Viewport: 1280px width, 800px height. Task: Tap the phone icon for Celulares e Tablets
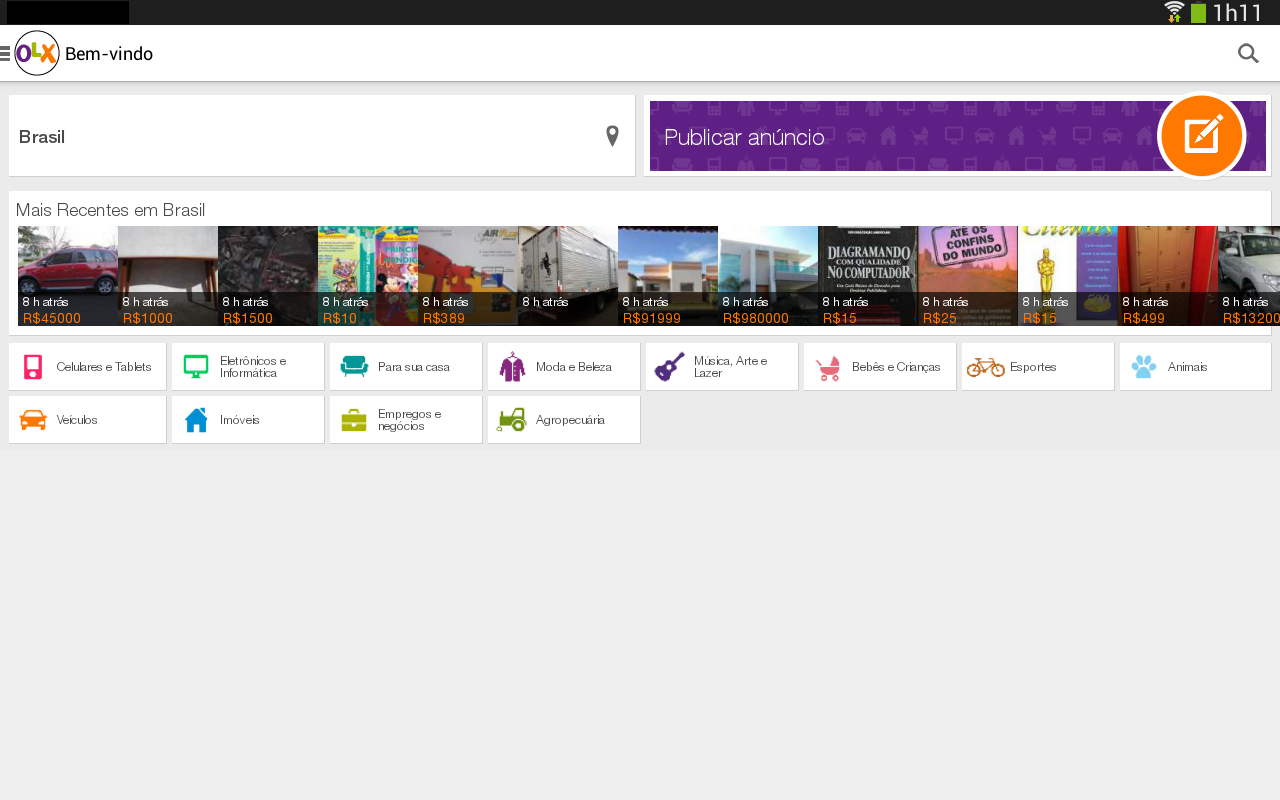point(33,367)
